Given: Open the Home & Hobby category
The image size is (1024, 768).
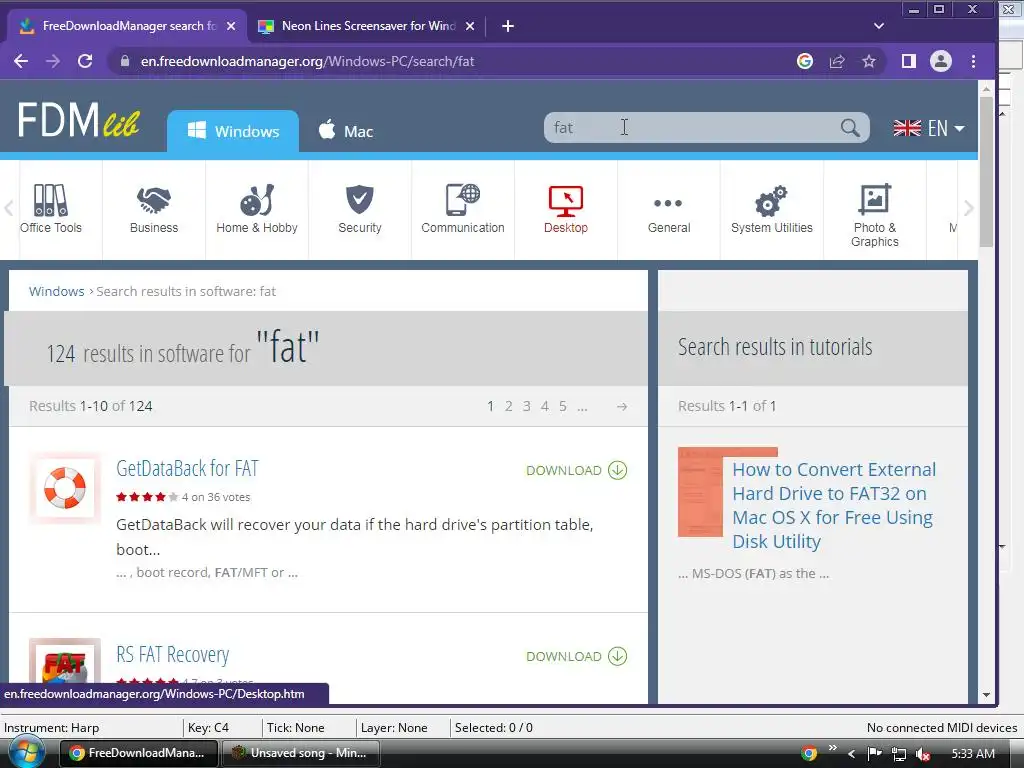Looking at the screenshot, I should (257, 209).
